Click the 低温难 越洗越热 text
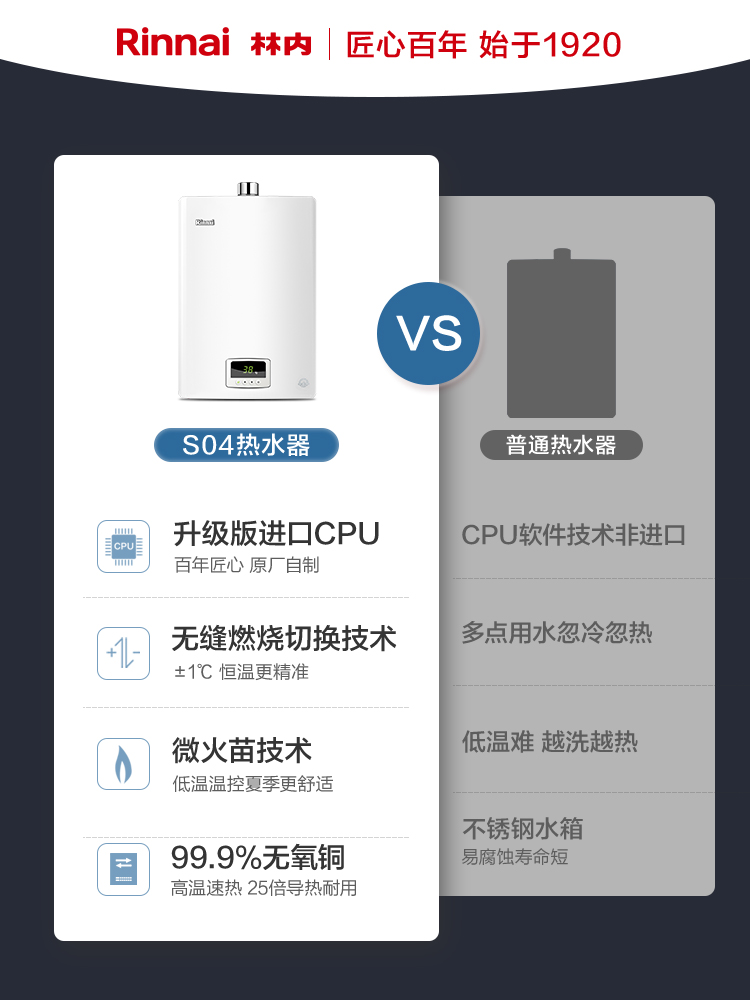The height and width of the screenshot is (1000, 750). click(x=550, y=742)
